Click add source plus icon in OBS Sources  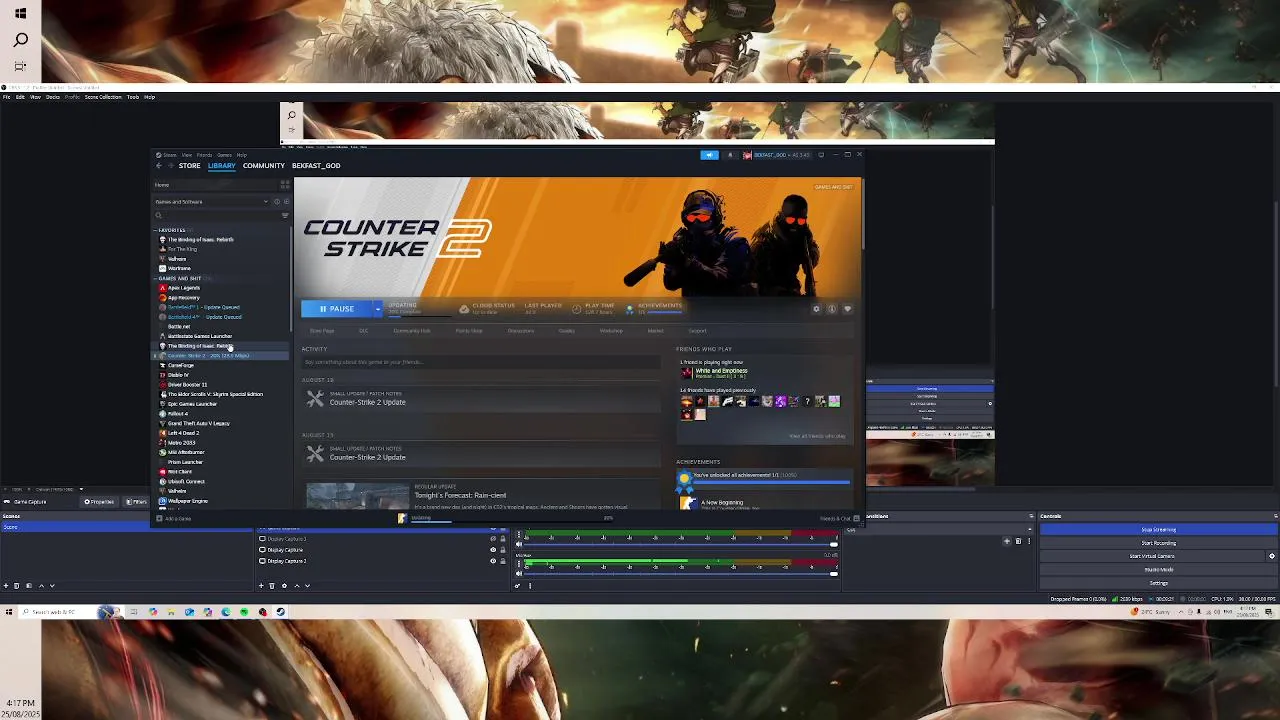[x=261, y=585]
